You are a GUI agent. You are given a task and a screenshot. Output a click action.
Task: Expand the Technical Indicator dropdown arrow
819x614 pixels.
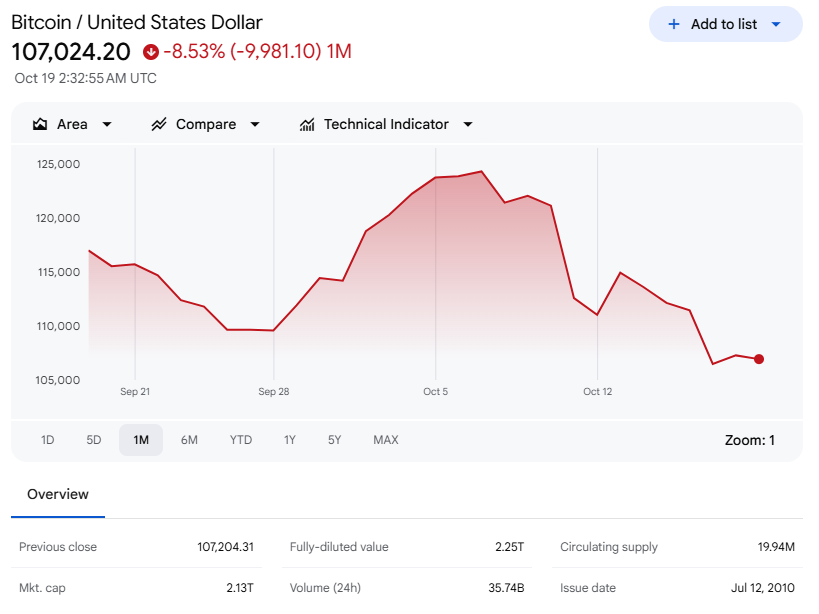pos(468,124)
